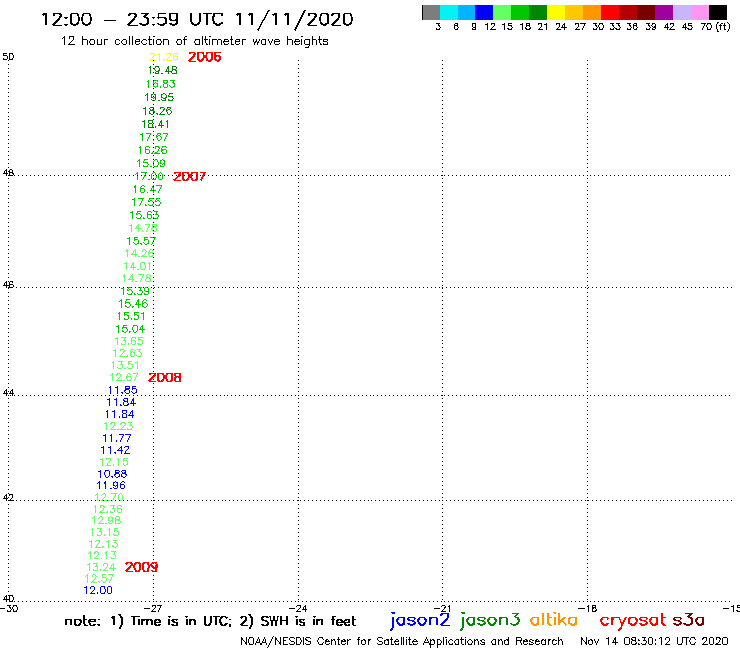This screenshot has height=650, width=740.
Task: Click the wave height value 15.57
Action: [141, 241]
